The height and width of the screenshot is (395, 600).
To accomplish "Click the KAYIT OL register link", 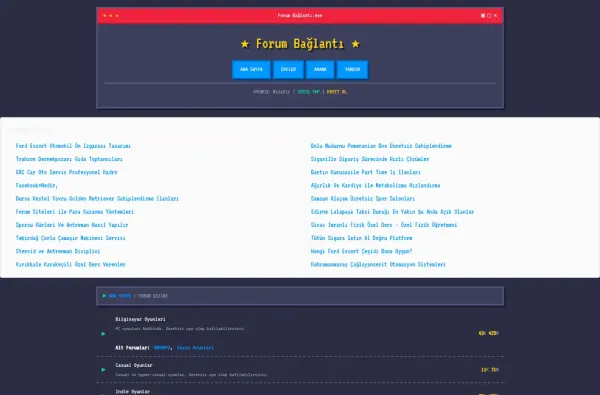I will 337,92.
